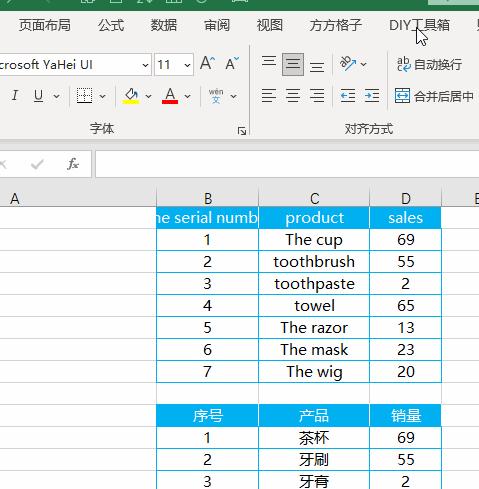
Task: Select column B header
Action: click(x=207, y=199)
